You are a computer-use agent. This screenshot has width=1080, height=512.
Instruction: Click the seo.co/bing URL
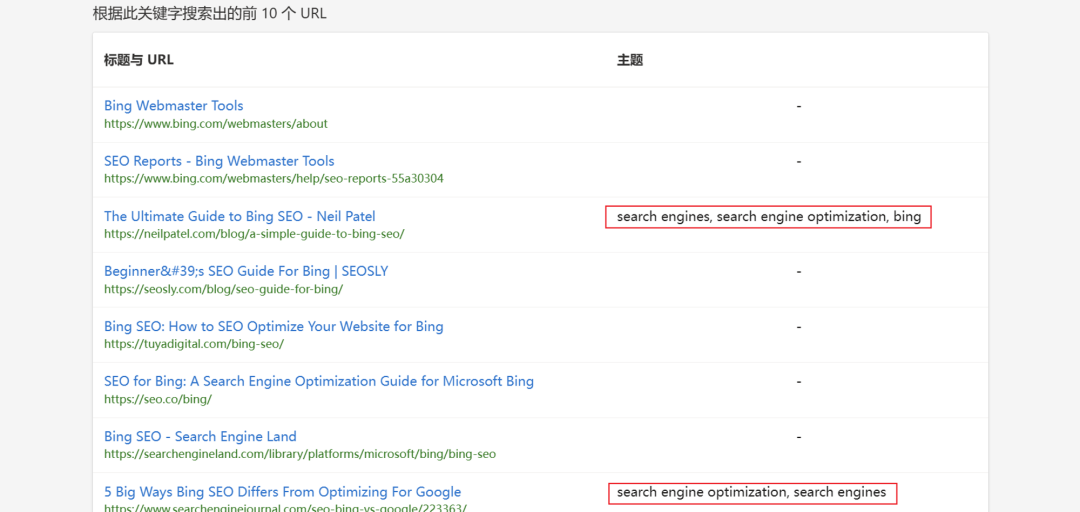coord(157,399)
